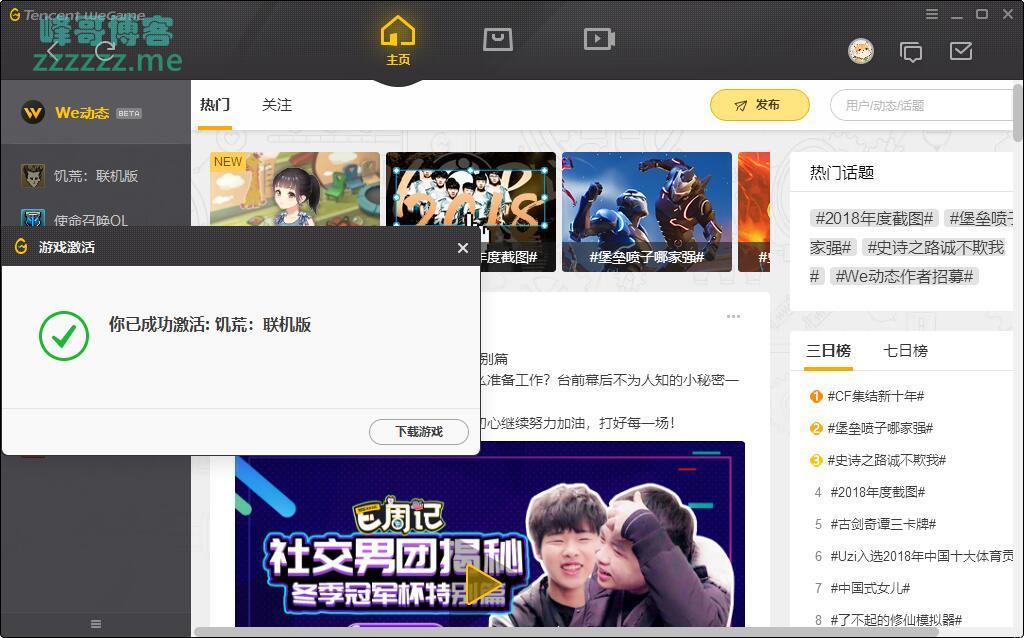Screen dimensions: 1024x638
Task: Click the 发布 publish button
Action: tap(760, 105)
